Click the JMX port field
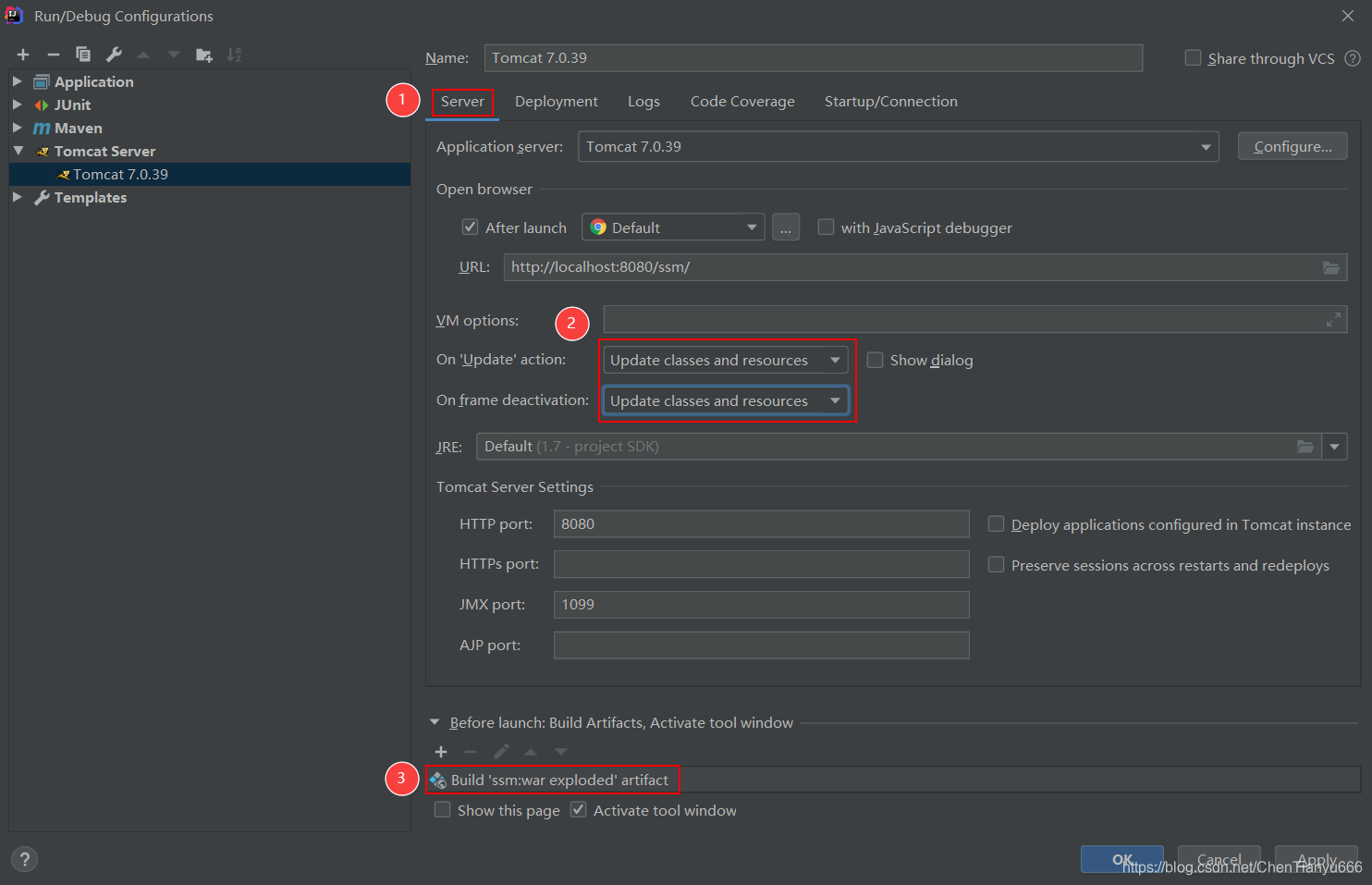This screenshot has height=885, width=1372. [762, 605]
